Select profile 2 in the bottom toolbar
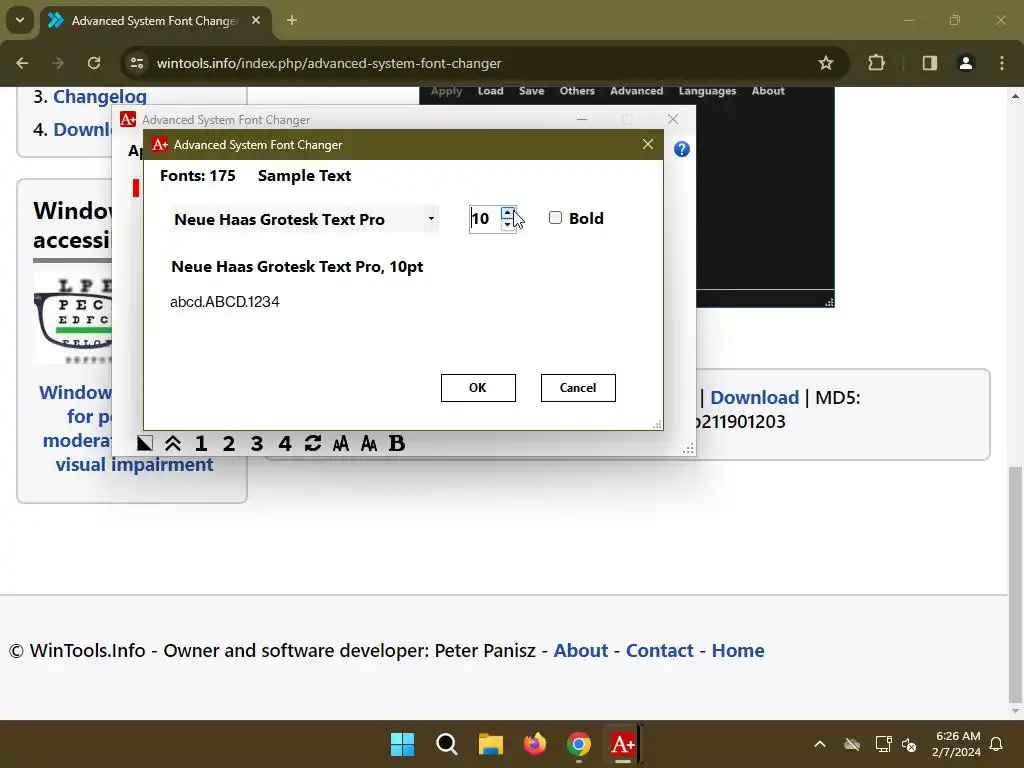 (x=229, y=443)
